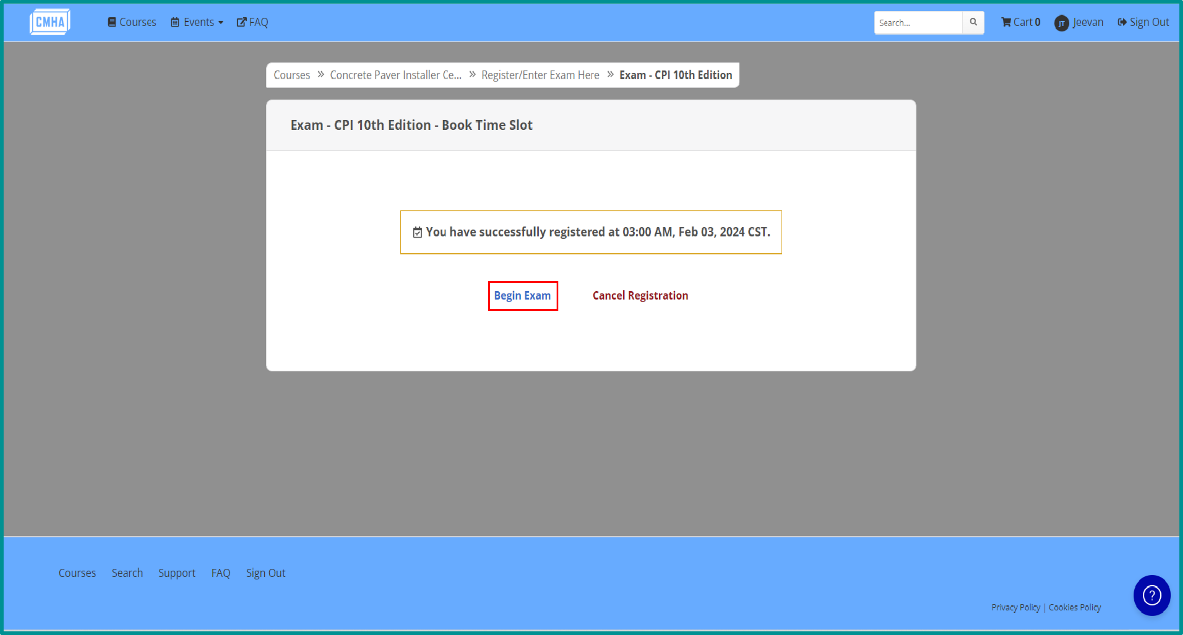Click the Sign Out arrow icon in header
Image resolution: width=1183 pixels, height=635 pixels.
[x=1122, y=23]
